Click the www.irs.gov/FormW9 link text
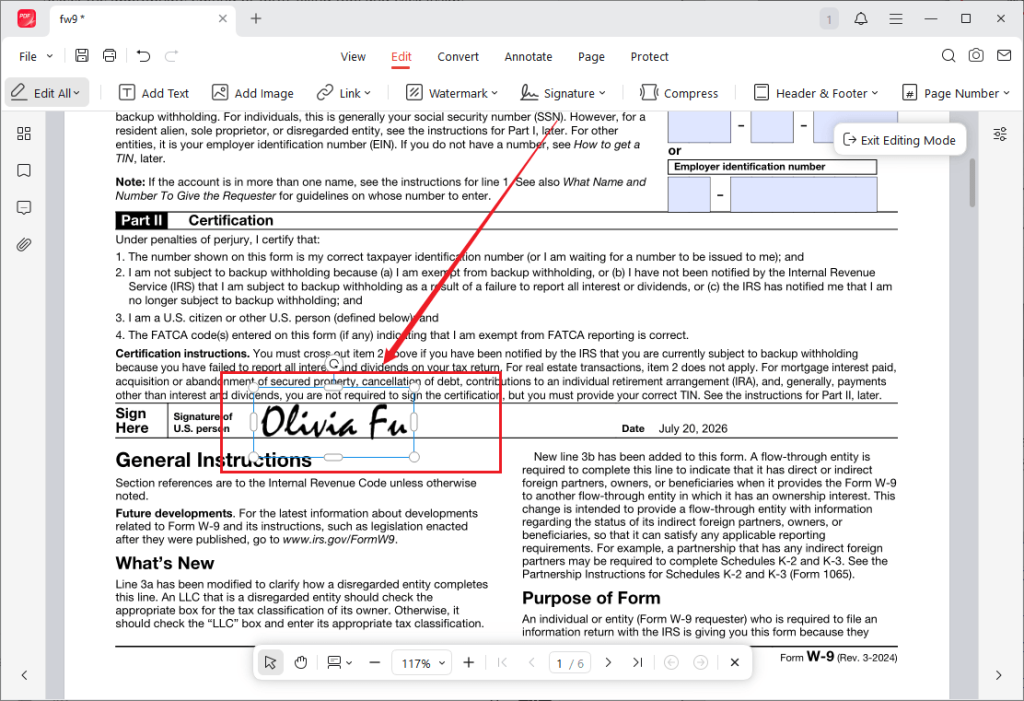The width and height of the screenshot is (1024, 701). pyautogui.click(x=338, y=540)
